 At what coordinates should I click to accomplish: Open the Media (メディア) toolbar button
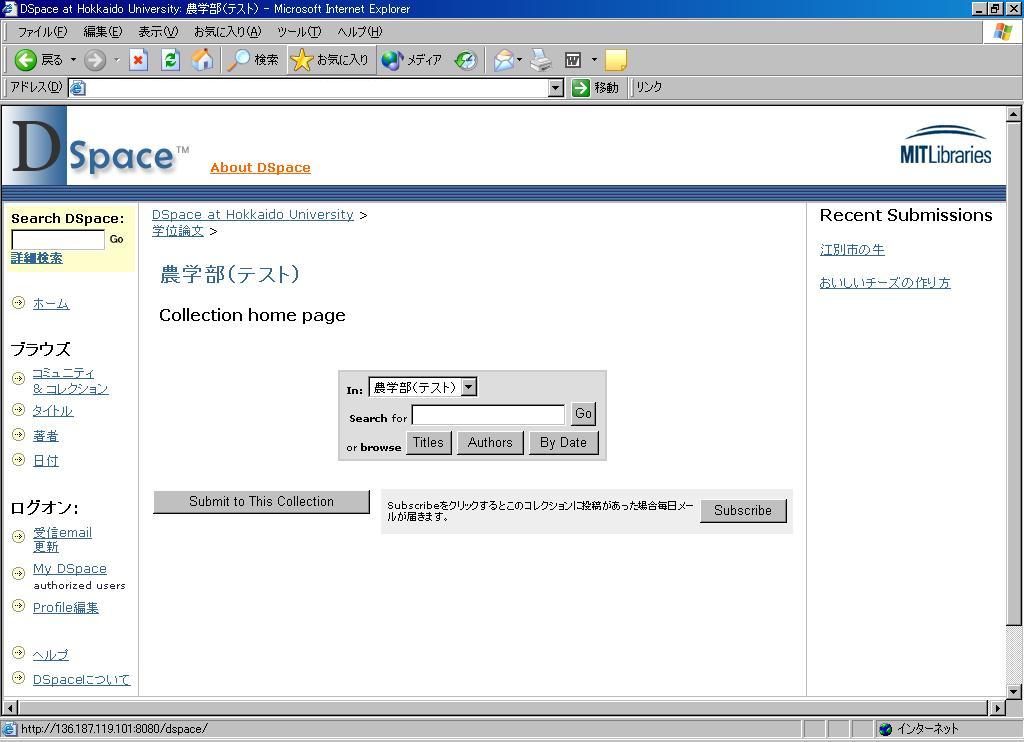(412, 60)
